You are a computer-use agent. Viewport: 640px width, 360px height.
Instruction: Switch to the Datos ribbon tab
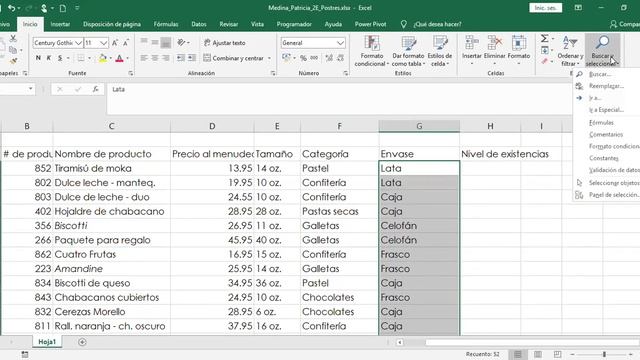199,24
